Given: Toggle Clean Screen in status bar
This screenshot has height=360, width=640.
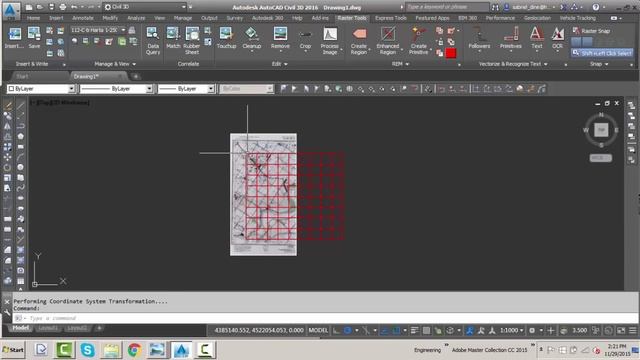Looking at the screenshot, I should [x=621, y=330].
